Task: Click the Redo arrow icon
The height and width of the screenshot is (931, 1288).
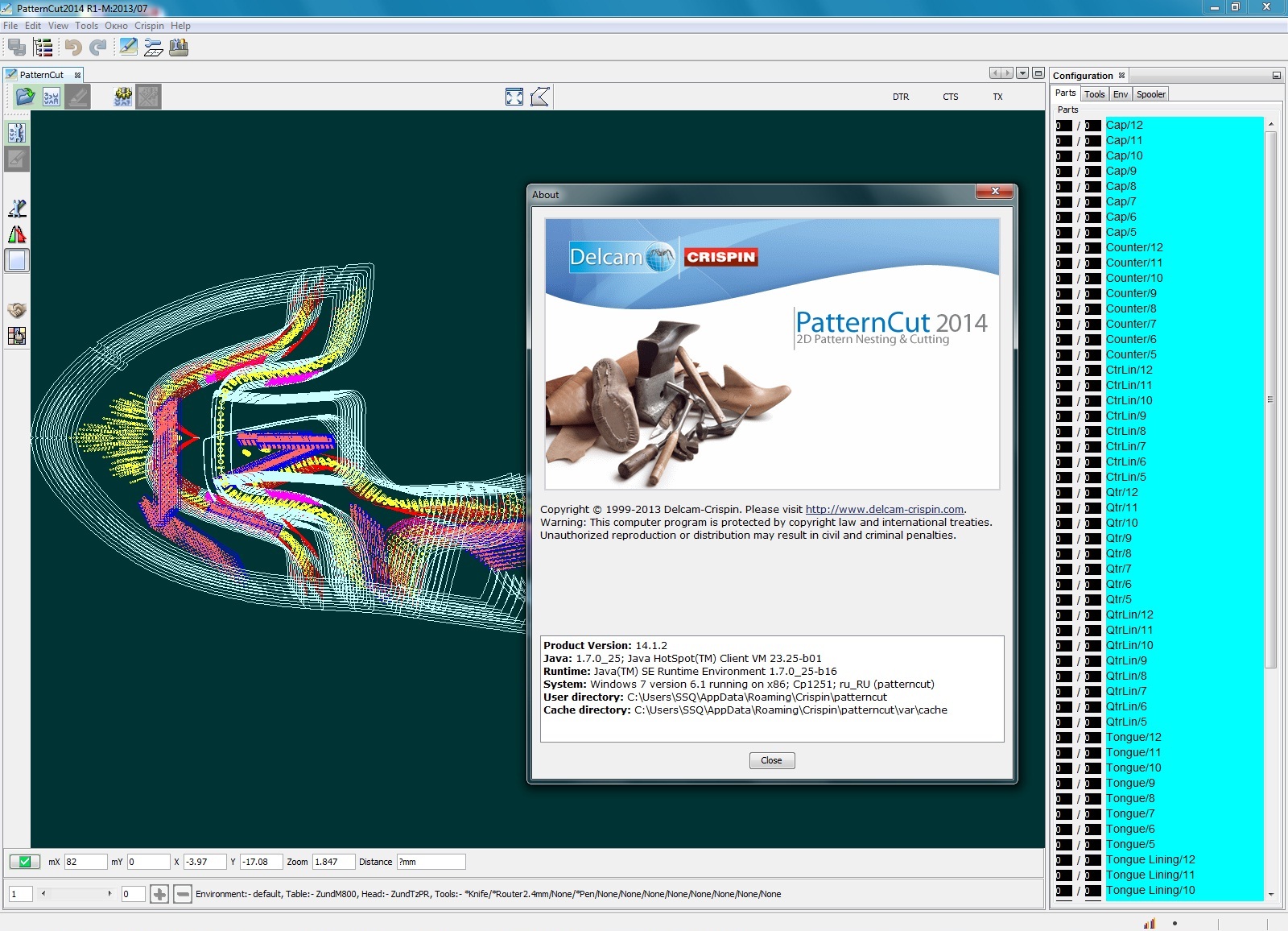Action: [98, 48]
